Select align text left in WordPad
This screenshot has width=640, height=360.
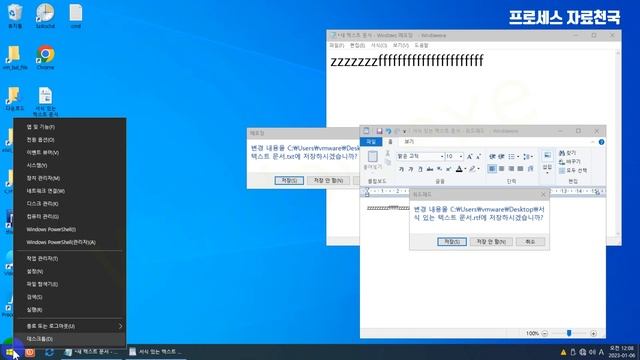pyautogui.click(x=492, y=169)
